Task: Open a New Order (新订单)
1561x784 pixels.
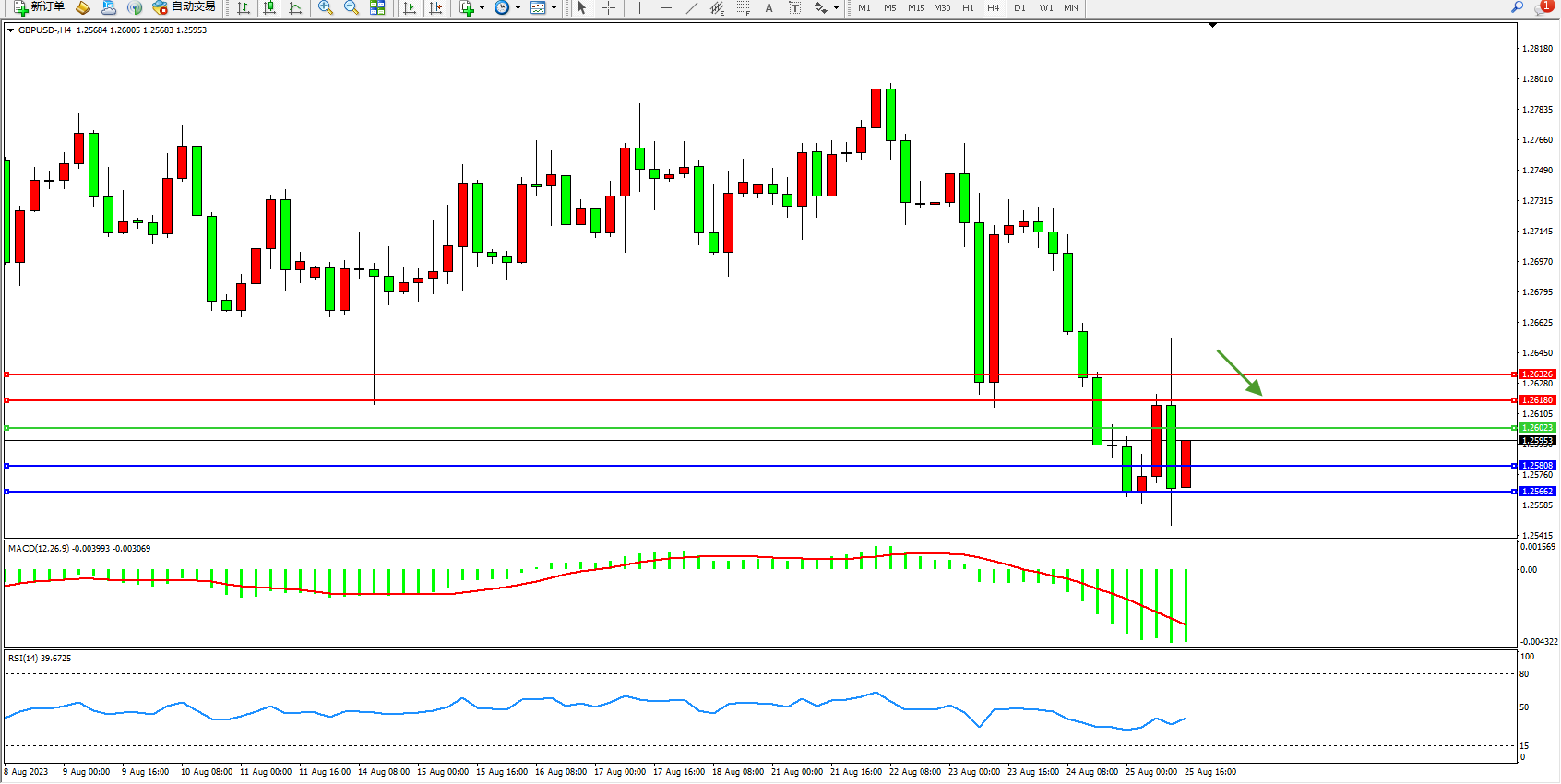Action: (39, 7)
